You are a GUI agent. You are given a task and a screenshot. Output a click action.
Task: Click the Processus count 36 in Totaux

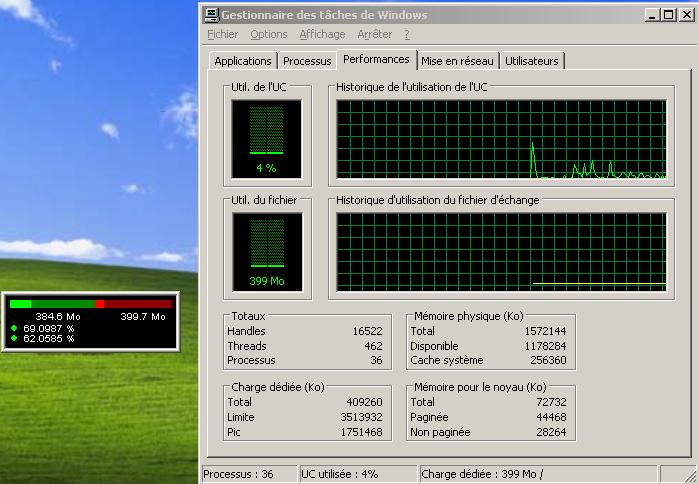(x=376, y=360)
